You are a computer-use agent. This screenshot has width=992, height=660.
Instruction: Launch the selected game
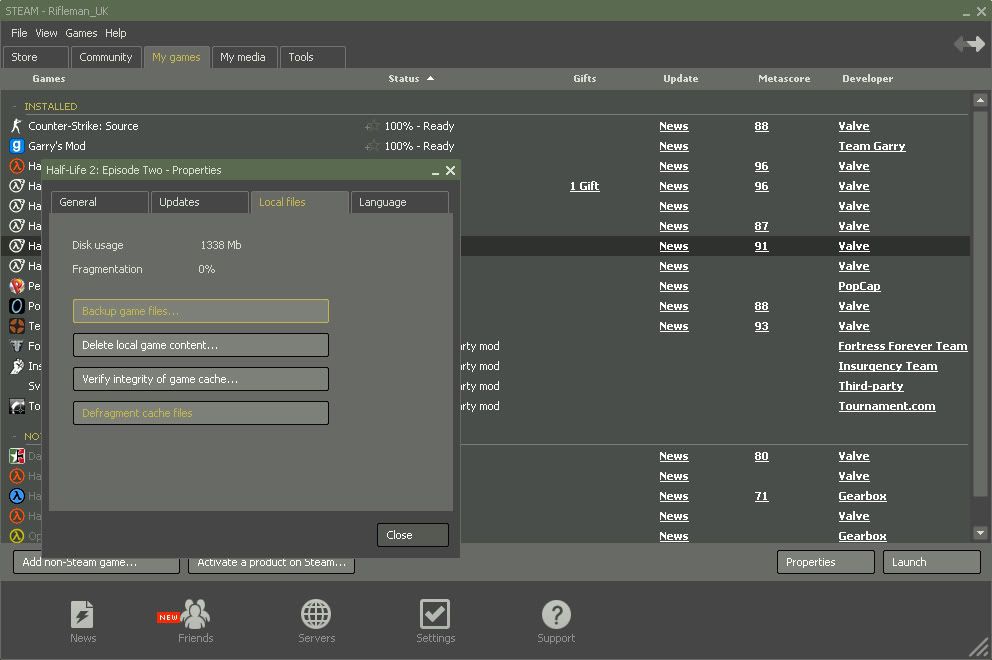tap(932, 562)
